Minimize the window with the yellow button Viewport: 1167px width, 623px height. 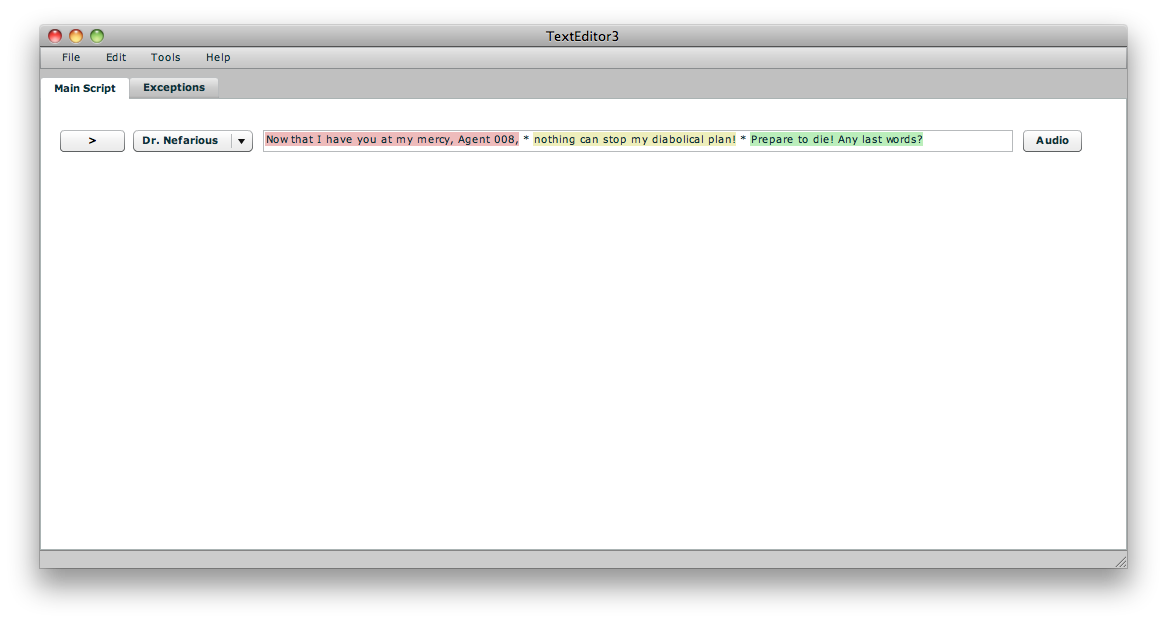pyautogui.click(x=76, y=36)
